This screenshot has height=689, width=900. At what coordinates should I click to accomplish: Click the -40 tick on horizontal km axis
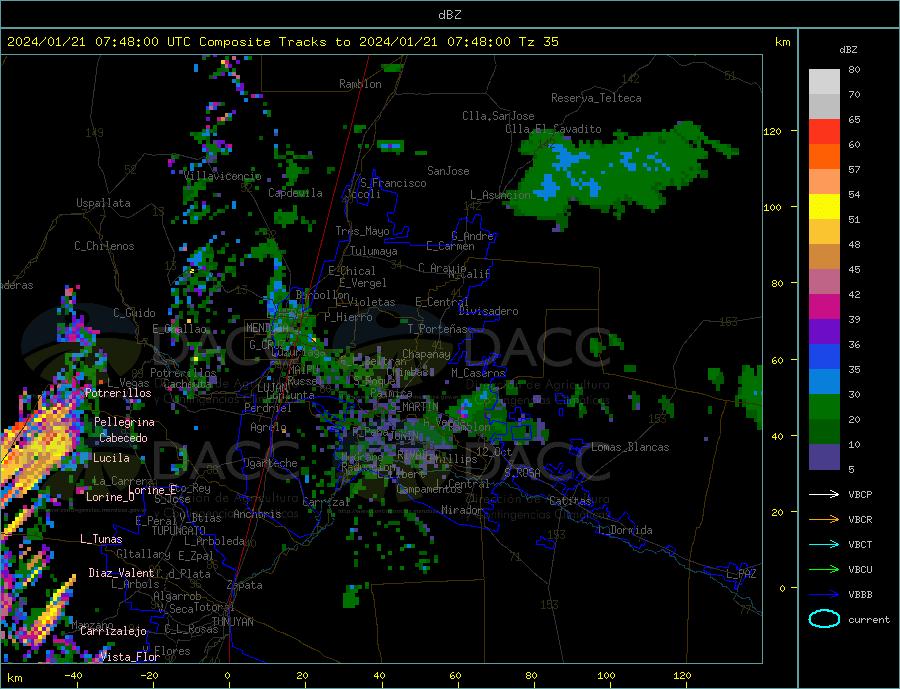pos(73,676)
